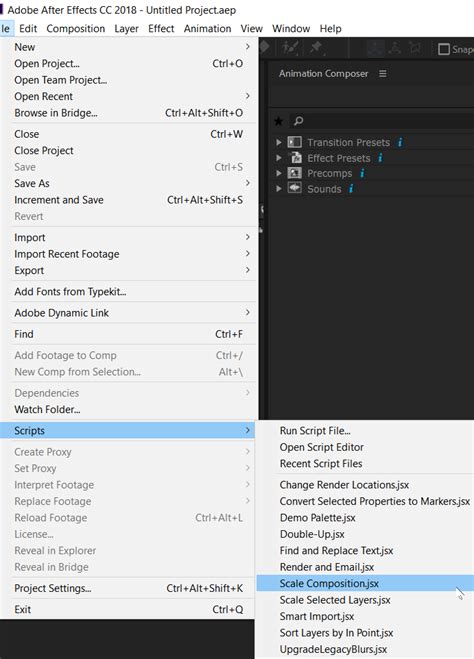Open the Save As submenu

128,183
